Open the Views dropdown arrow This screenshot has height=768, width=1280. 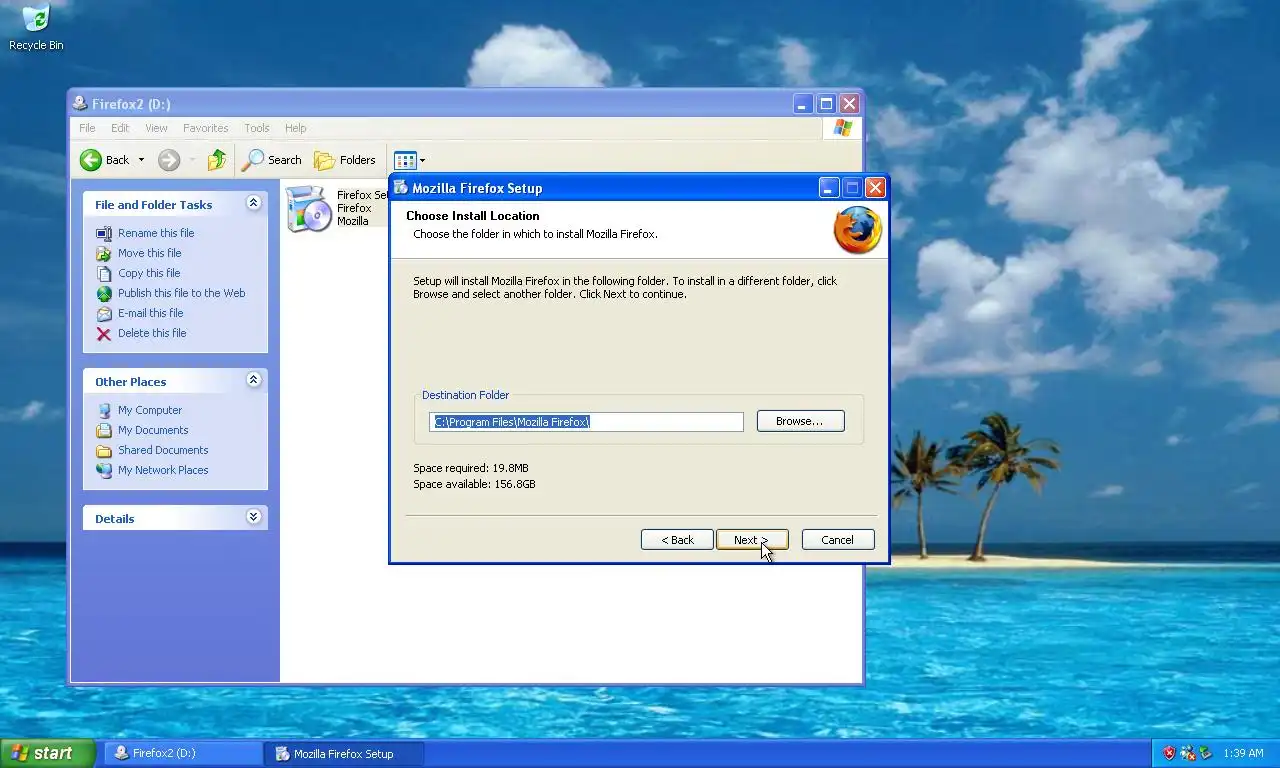point(422,160)
